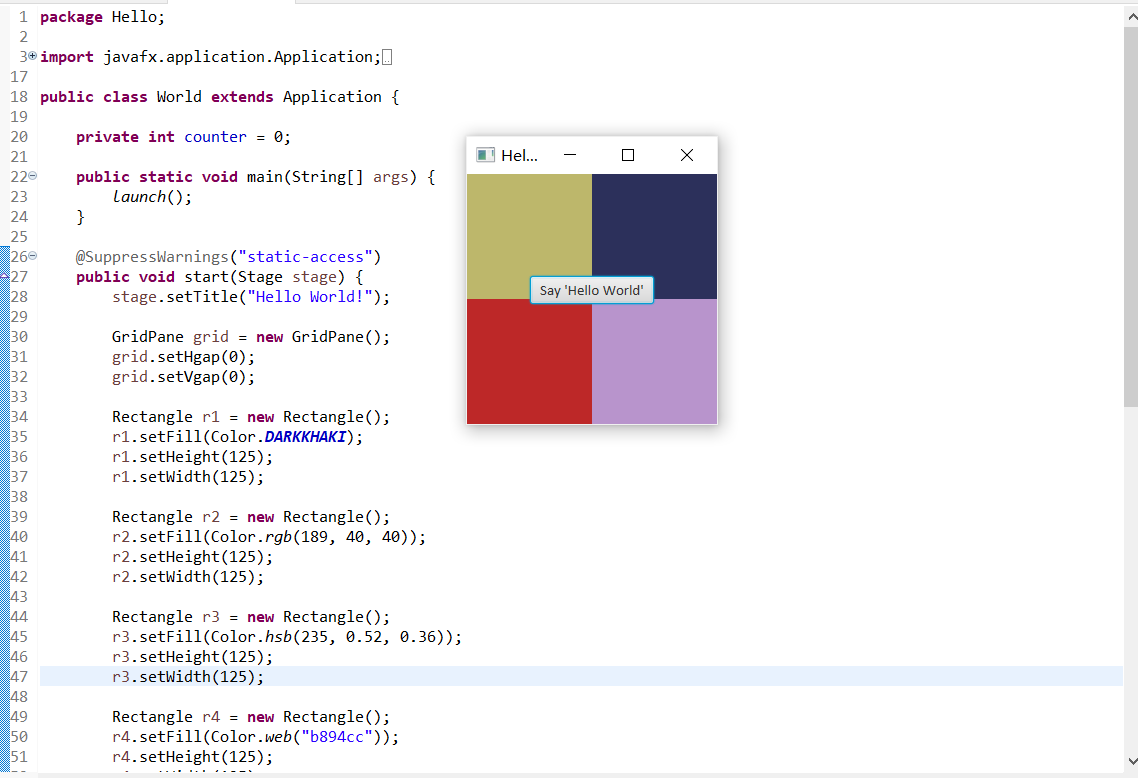This screenshot has width=1138, height=778.
Task: Click 'r4.setHeight(125);' on line 51
Action: click(192, 757)
